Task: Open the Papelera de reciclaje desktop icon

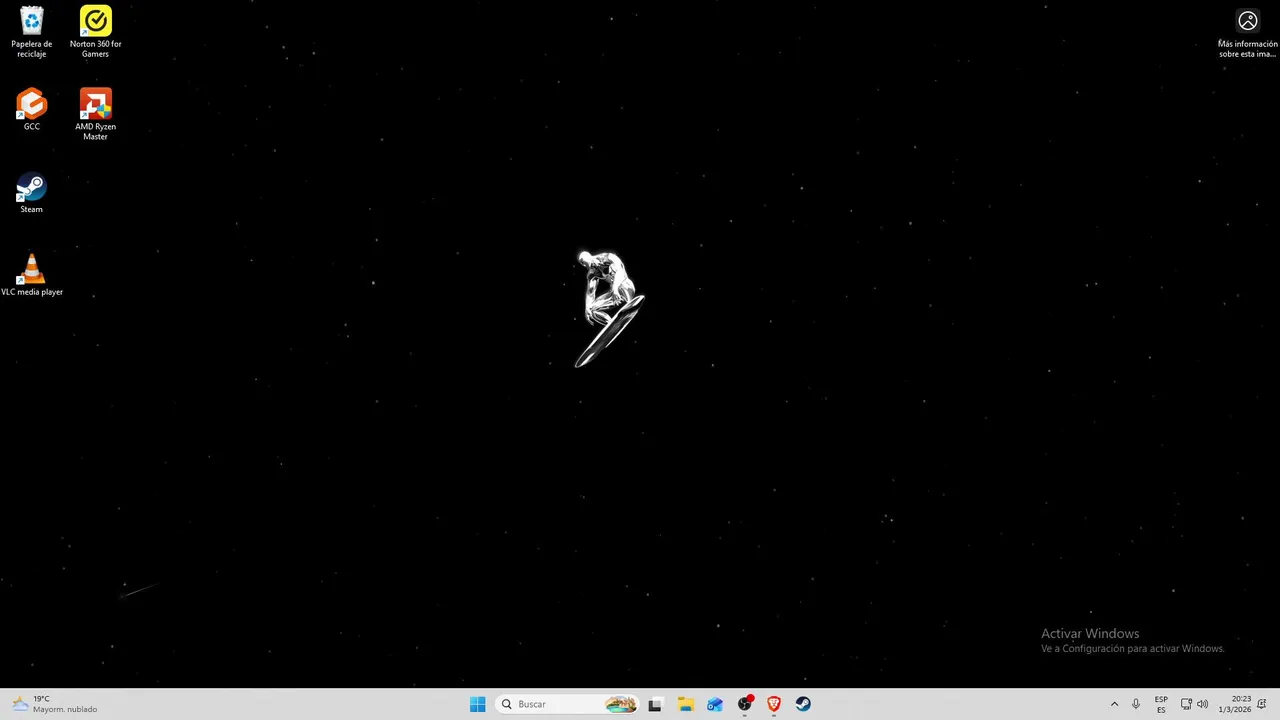Action: (32, 32)
